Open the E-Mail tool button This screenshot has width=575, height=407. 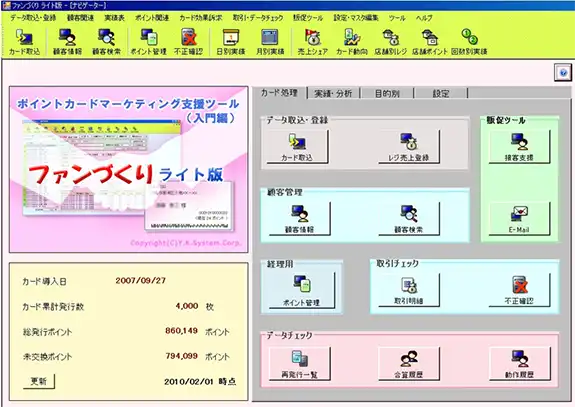519,219
